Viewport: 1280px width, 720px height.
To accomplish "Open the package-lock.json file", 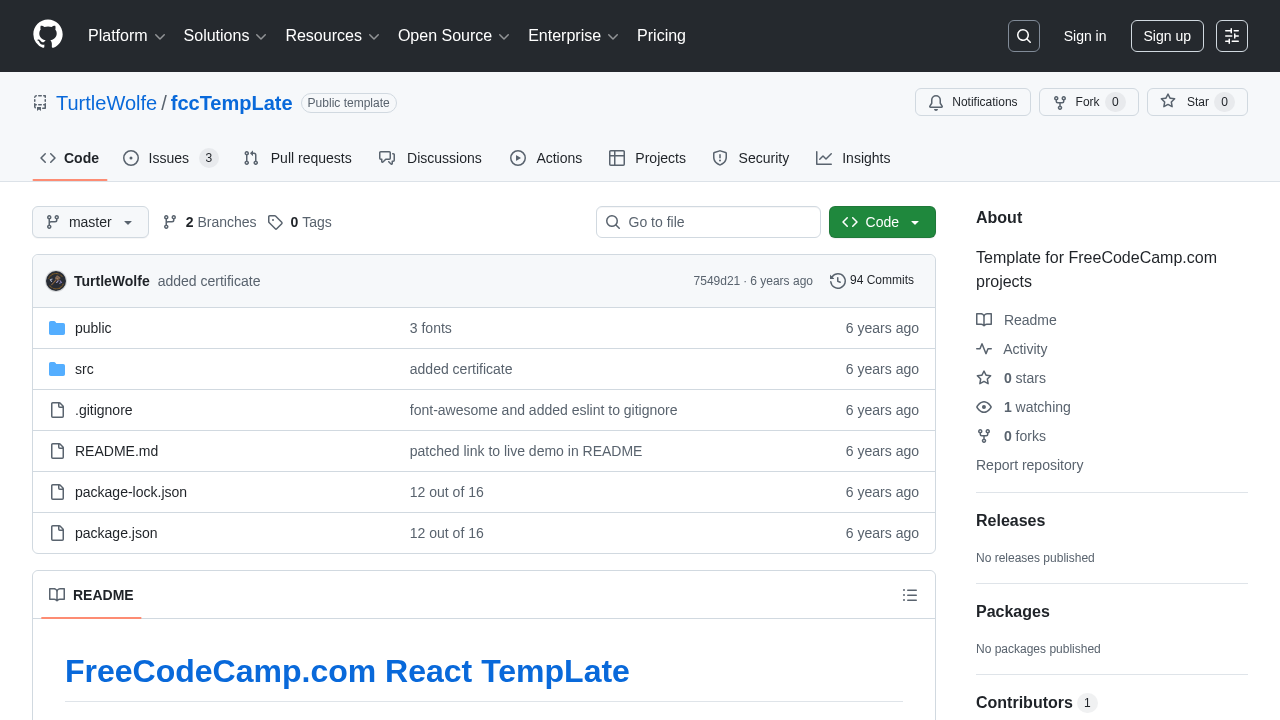I will (131, 492).
